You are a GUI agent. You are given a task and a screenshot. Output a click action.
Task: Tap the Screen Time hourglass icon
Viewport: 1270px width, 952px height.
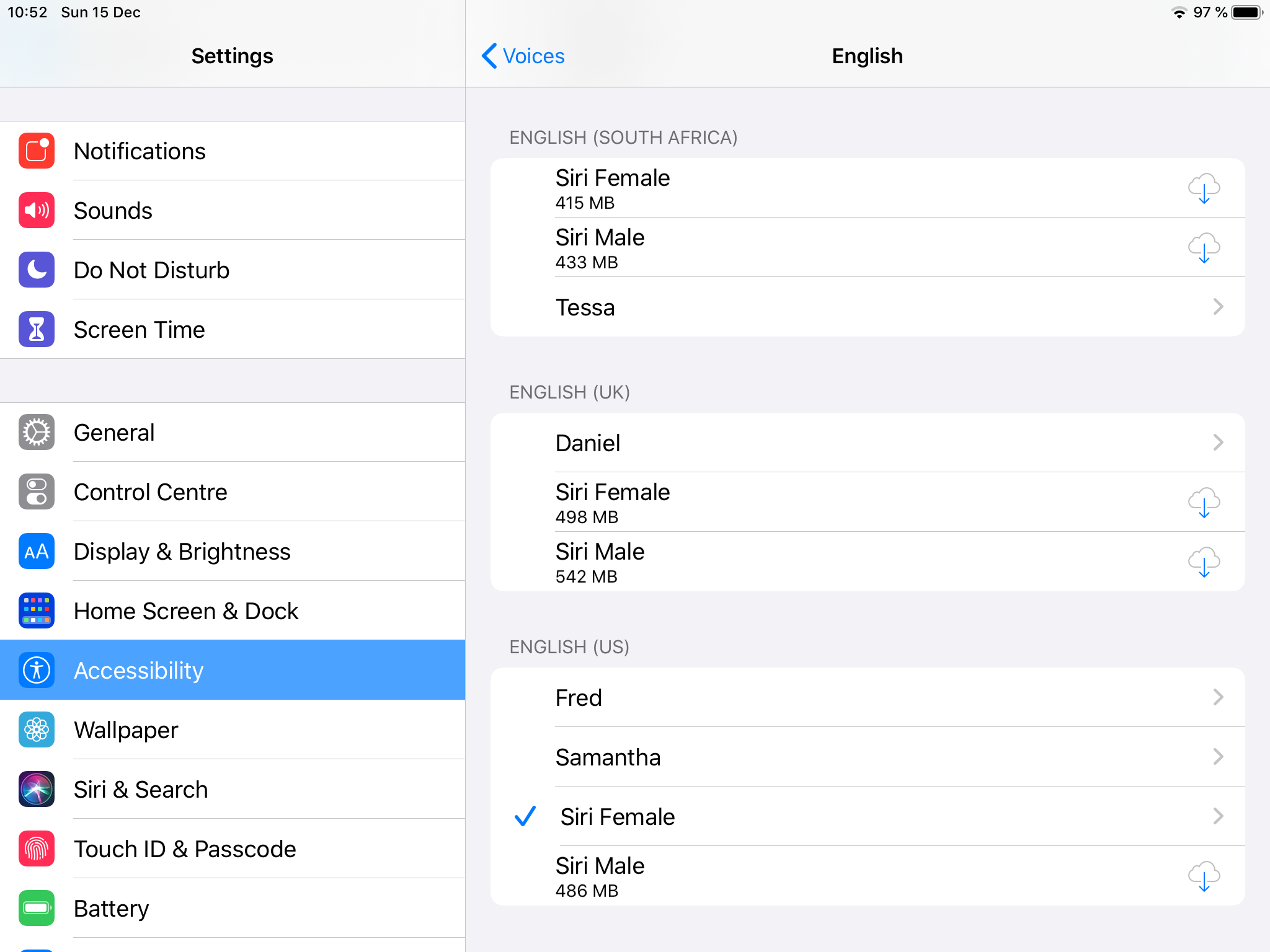37,330
